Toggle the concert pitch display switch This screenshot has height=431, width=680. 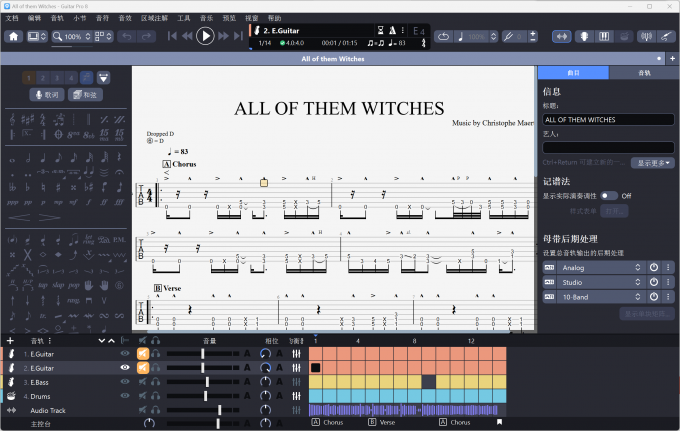point(609,196)
